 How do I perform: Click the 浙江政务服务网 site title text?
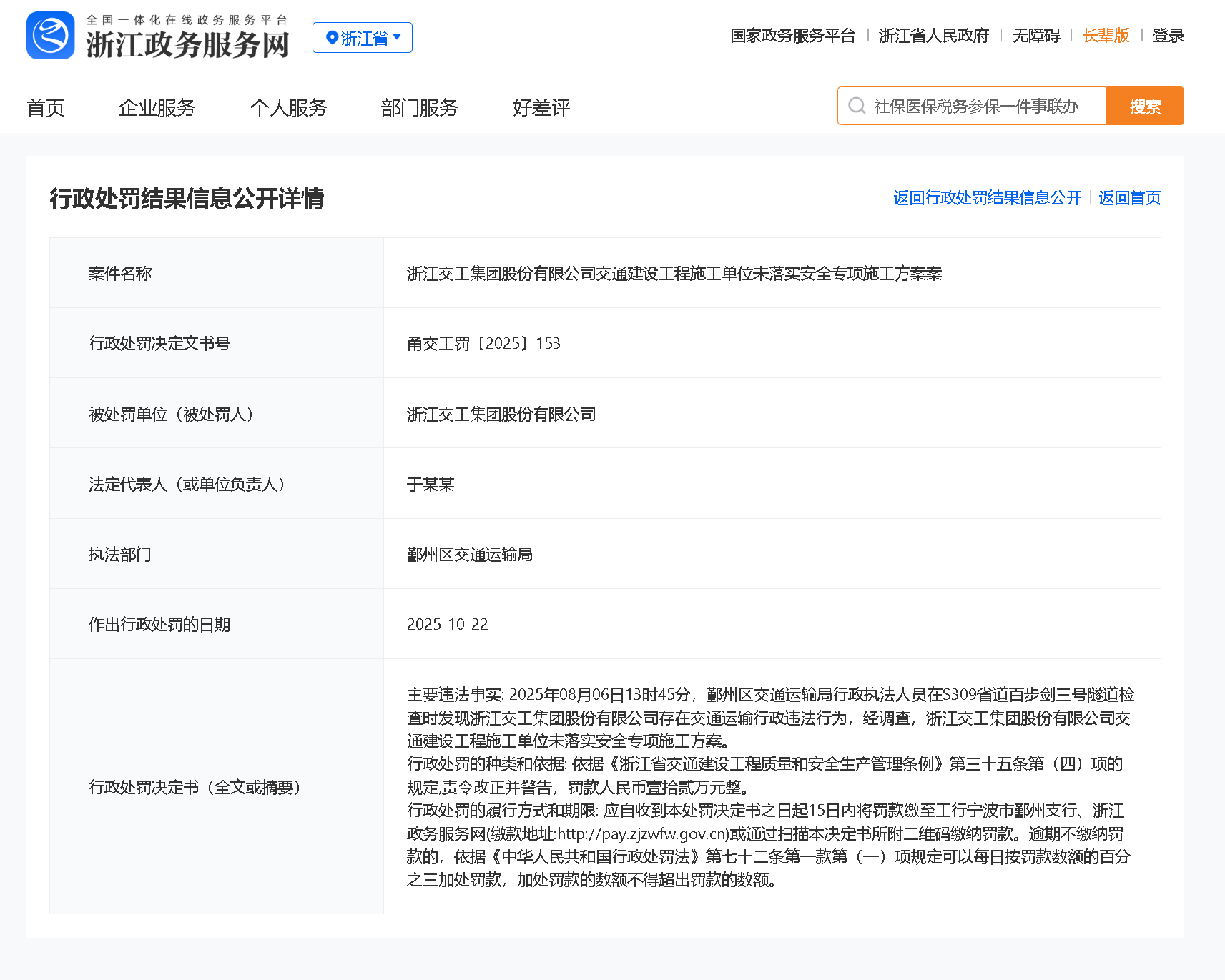[x=187, y=44]
